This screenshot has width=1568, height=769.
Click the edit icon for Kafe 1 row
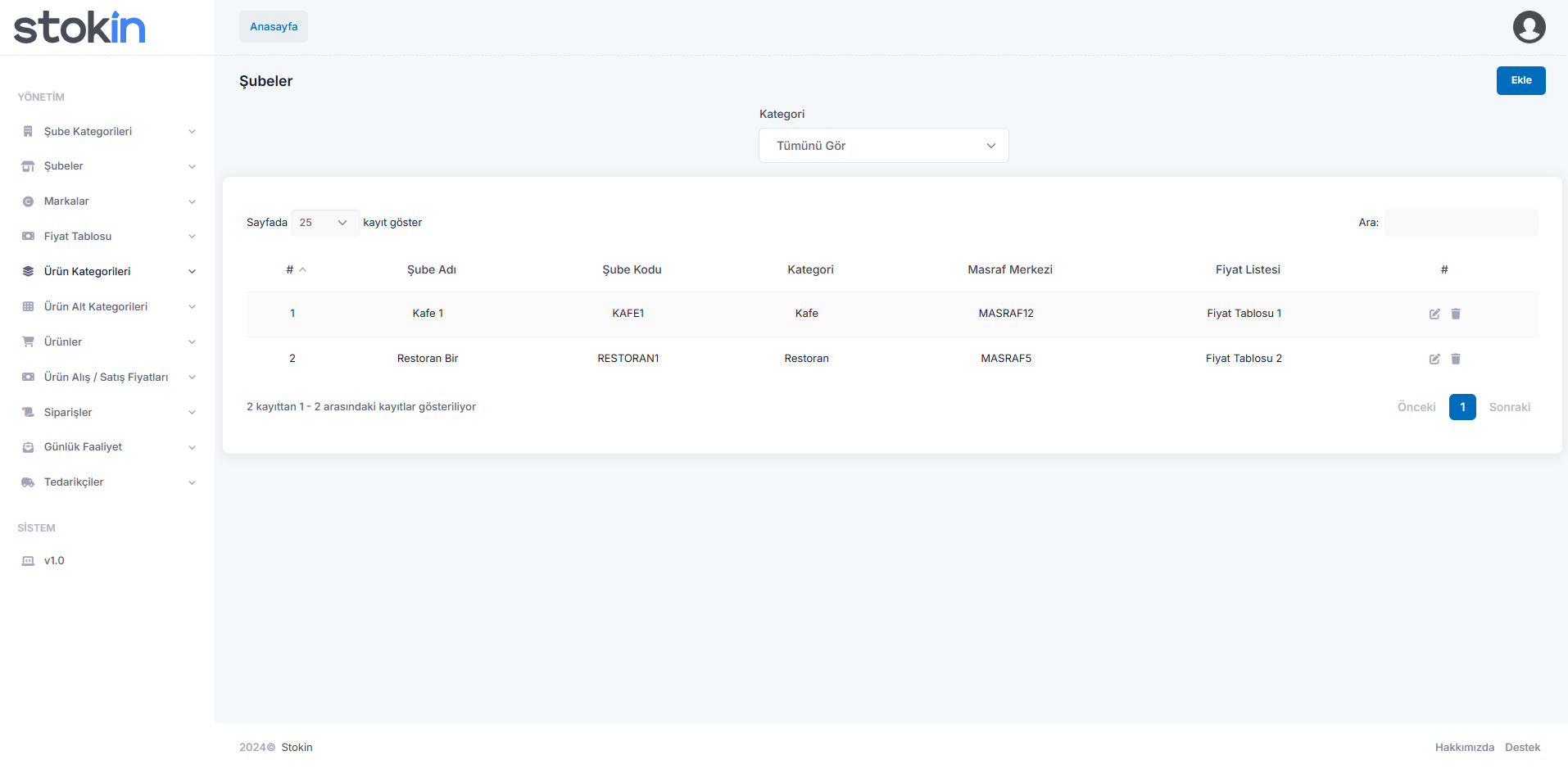1434,314
